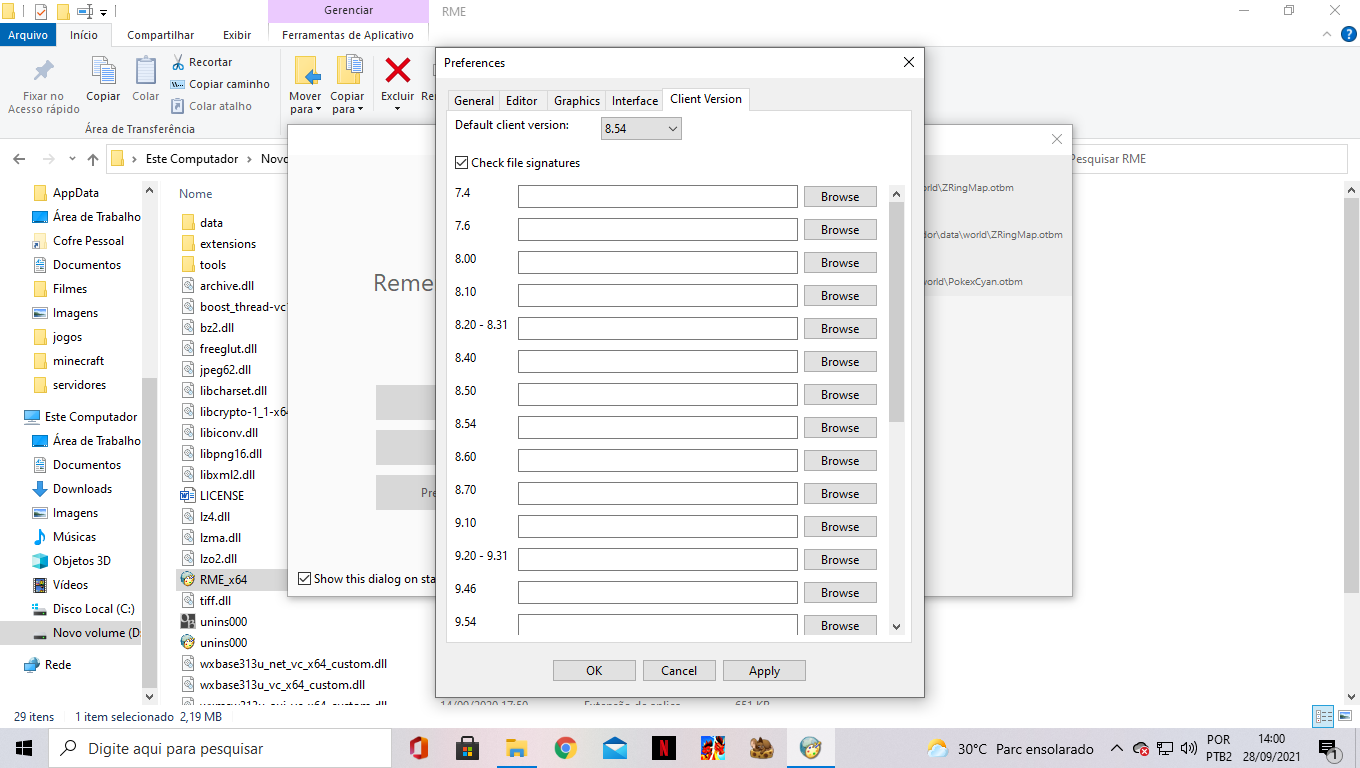Open the Default client version dropdown
This screenshot has width=1360, height=768.
(x=641, y=128)
